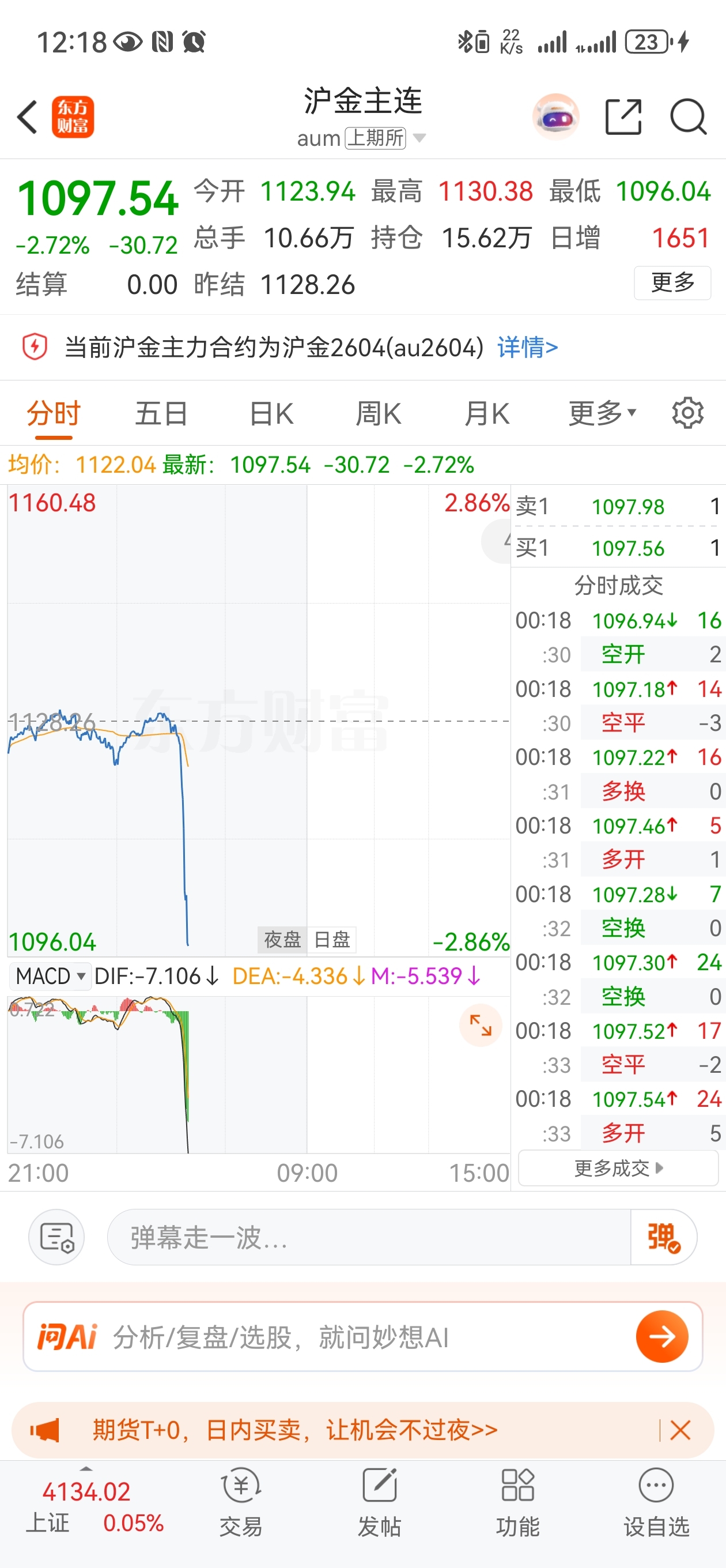726x1568 pixels.
Task: Open the 详情> link
Action: (x=528, y=348)
